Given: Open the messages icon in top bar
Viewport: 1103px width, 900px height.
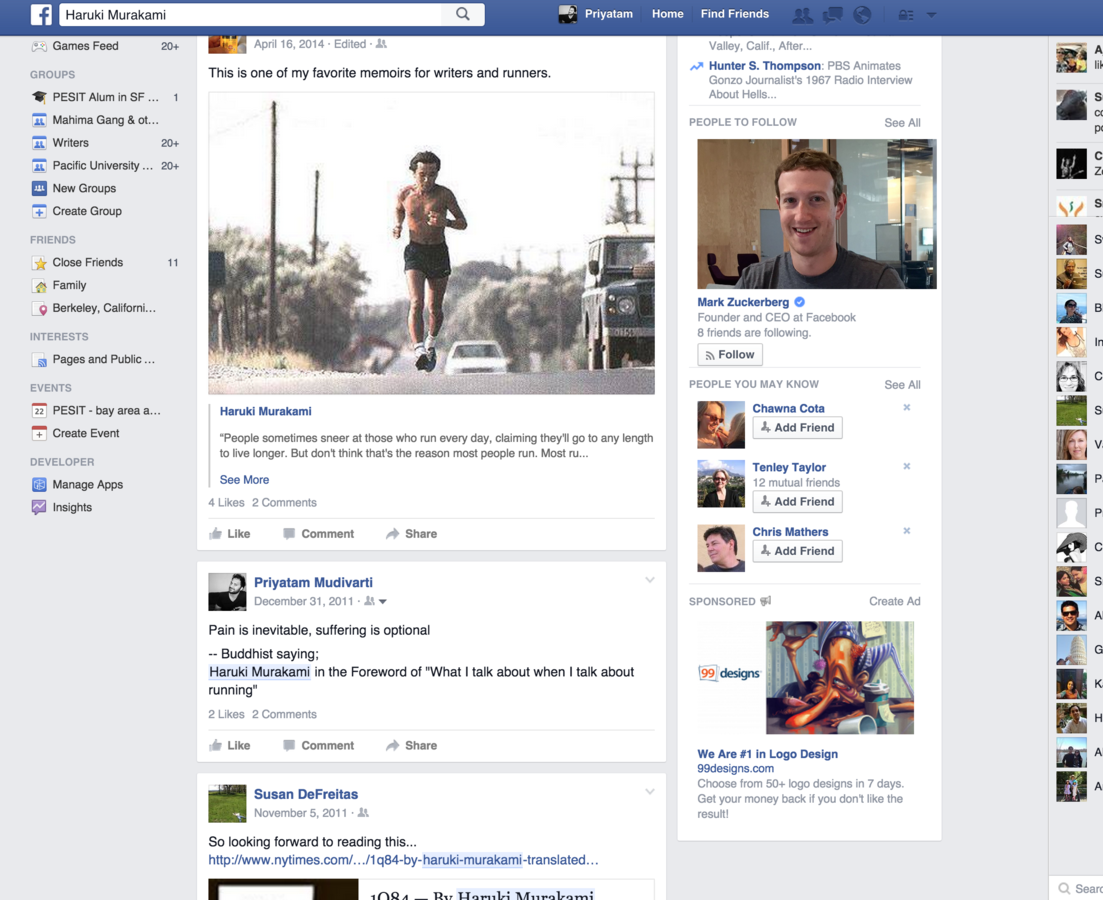Looking at the screenshot, I should (833, 15).
